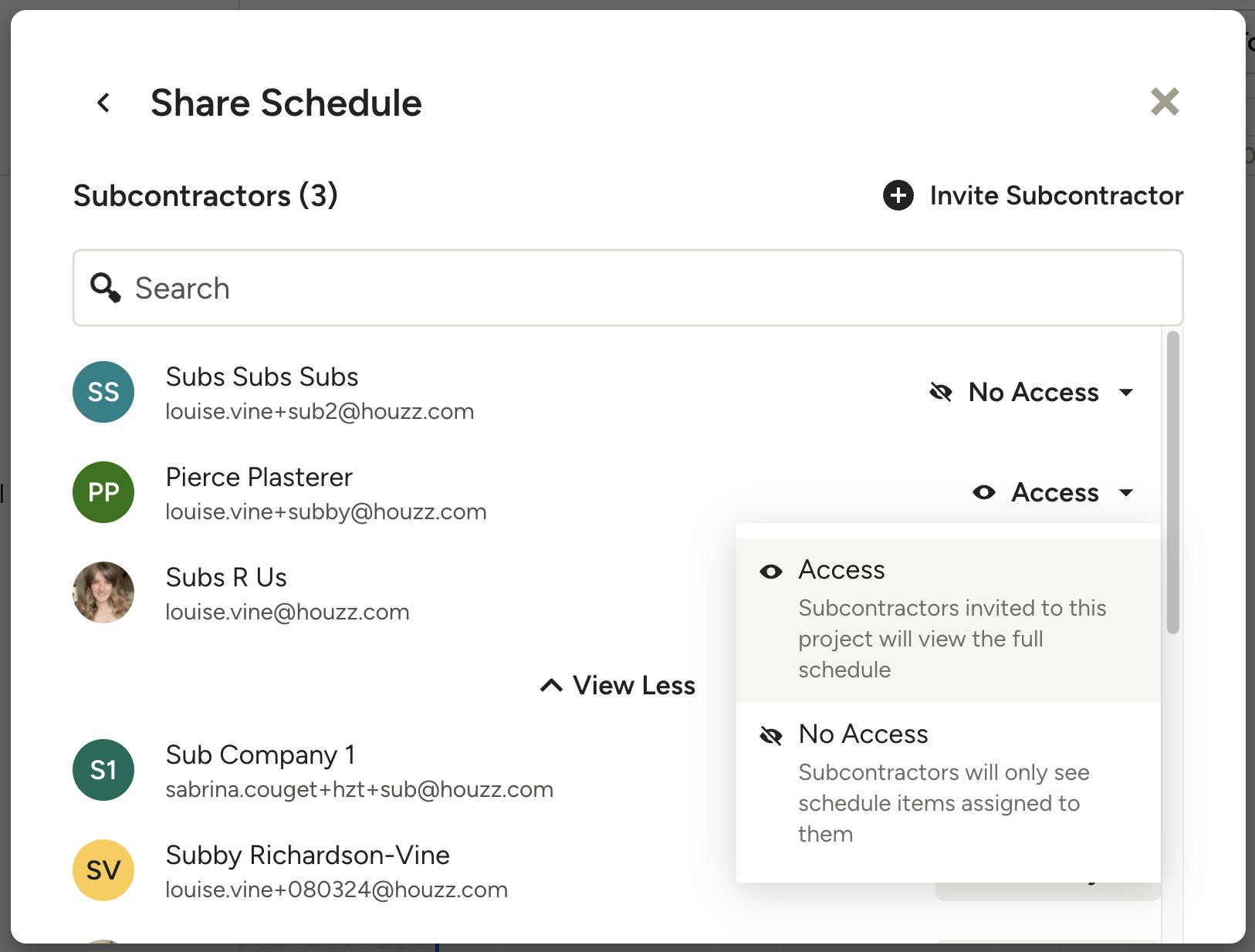This screenshot has width=1255, height=952.
Task: Click the Invite Subcontractor link
Action: pyautogui.click(x=1056, y=196)
